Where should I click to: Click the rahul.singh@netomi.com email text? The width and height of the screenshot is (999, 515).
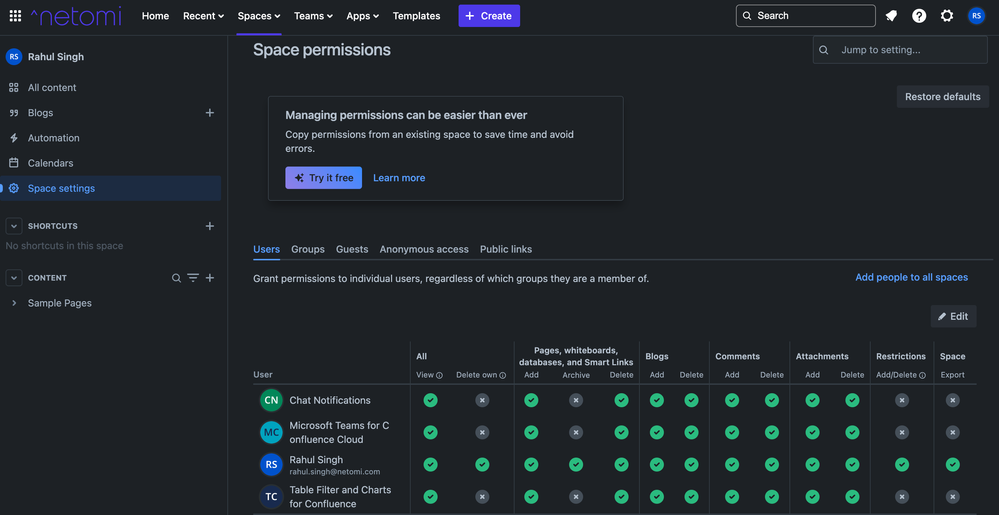pos(334,472)
